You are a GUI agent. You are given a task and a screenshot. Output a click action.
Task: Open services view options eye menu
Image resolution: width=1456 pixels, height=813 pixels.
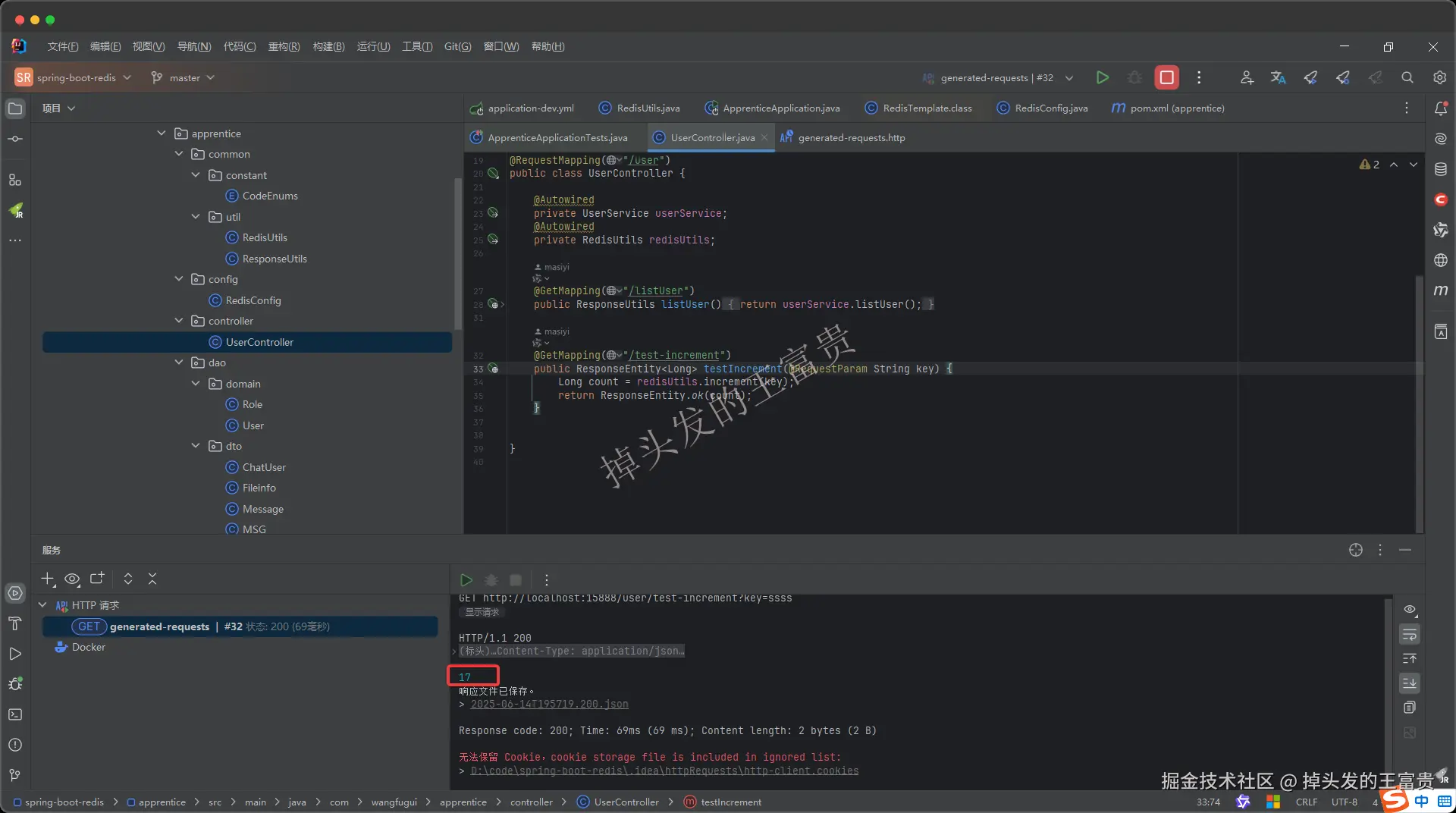tap(72, 579)
